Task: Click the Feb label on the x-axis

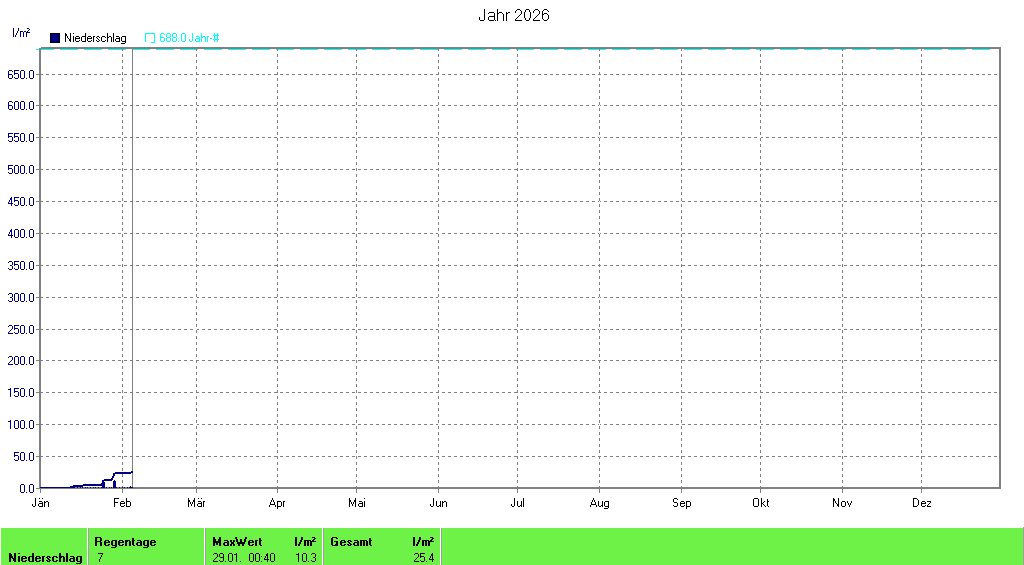Action: tap(122, 503)
